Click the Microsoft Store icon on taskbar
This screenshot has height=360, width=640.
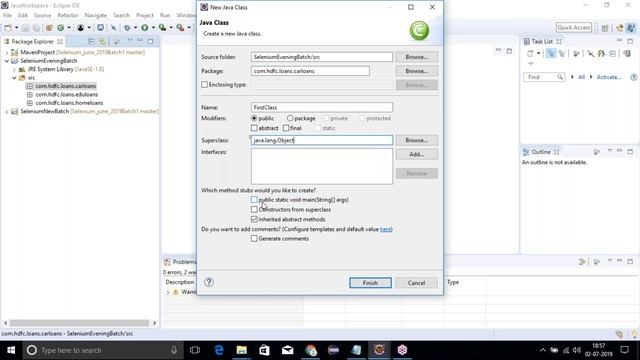[x=264, y=350]
